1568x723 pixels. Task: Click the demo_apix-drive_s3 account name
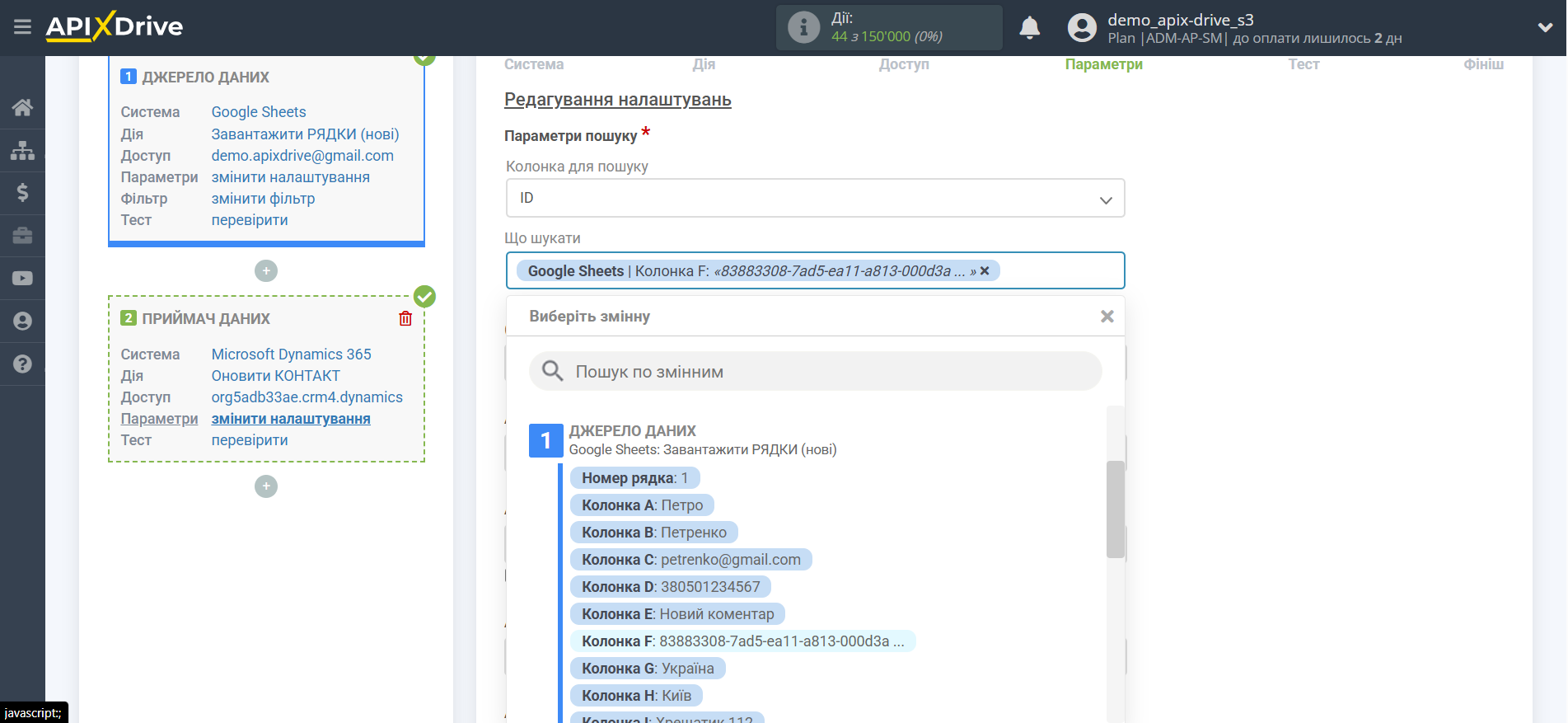coord(1181,20)
